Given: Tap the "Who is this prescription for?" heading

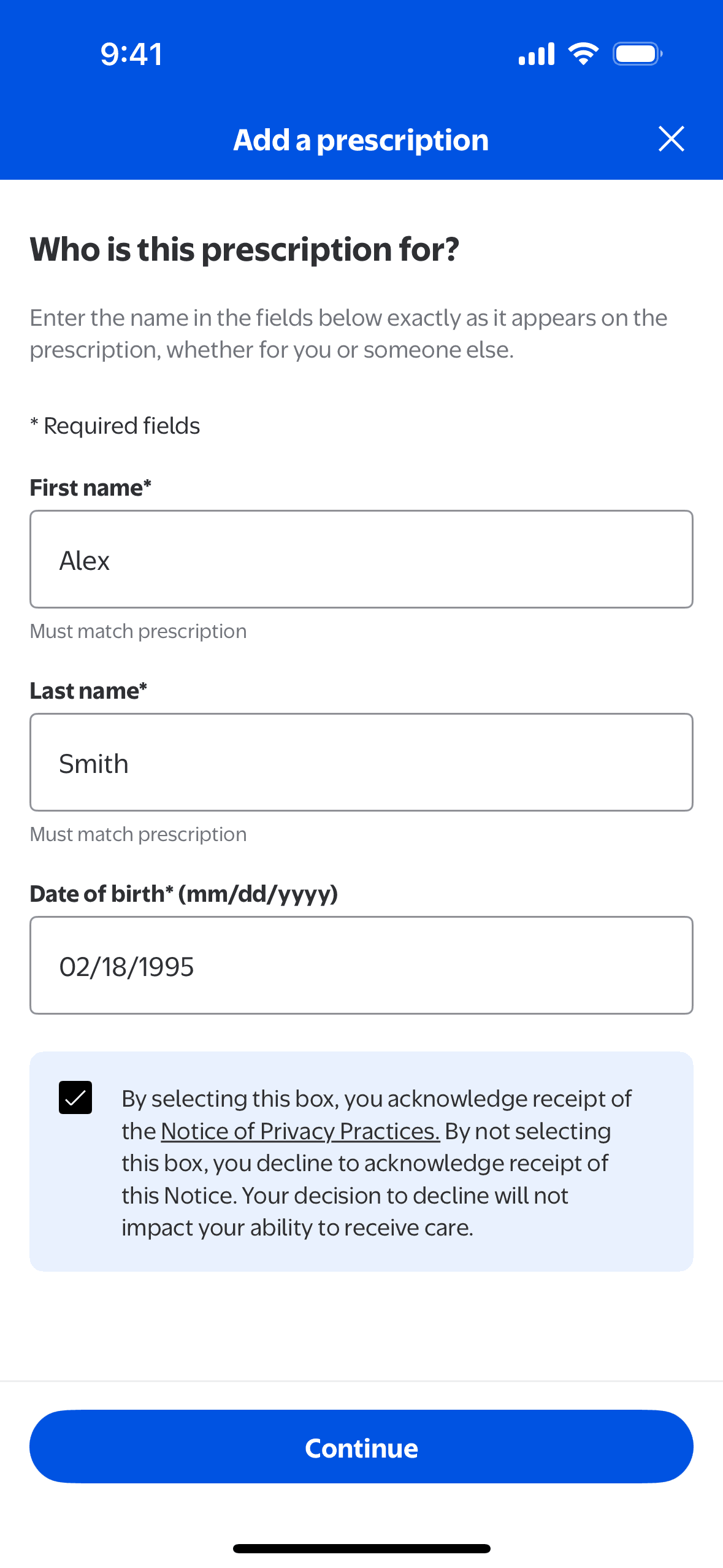Looking at the screenshot, I should (244, 249).
